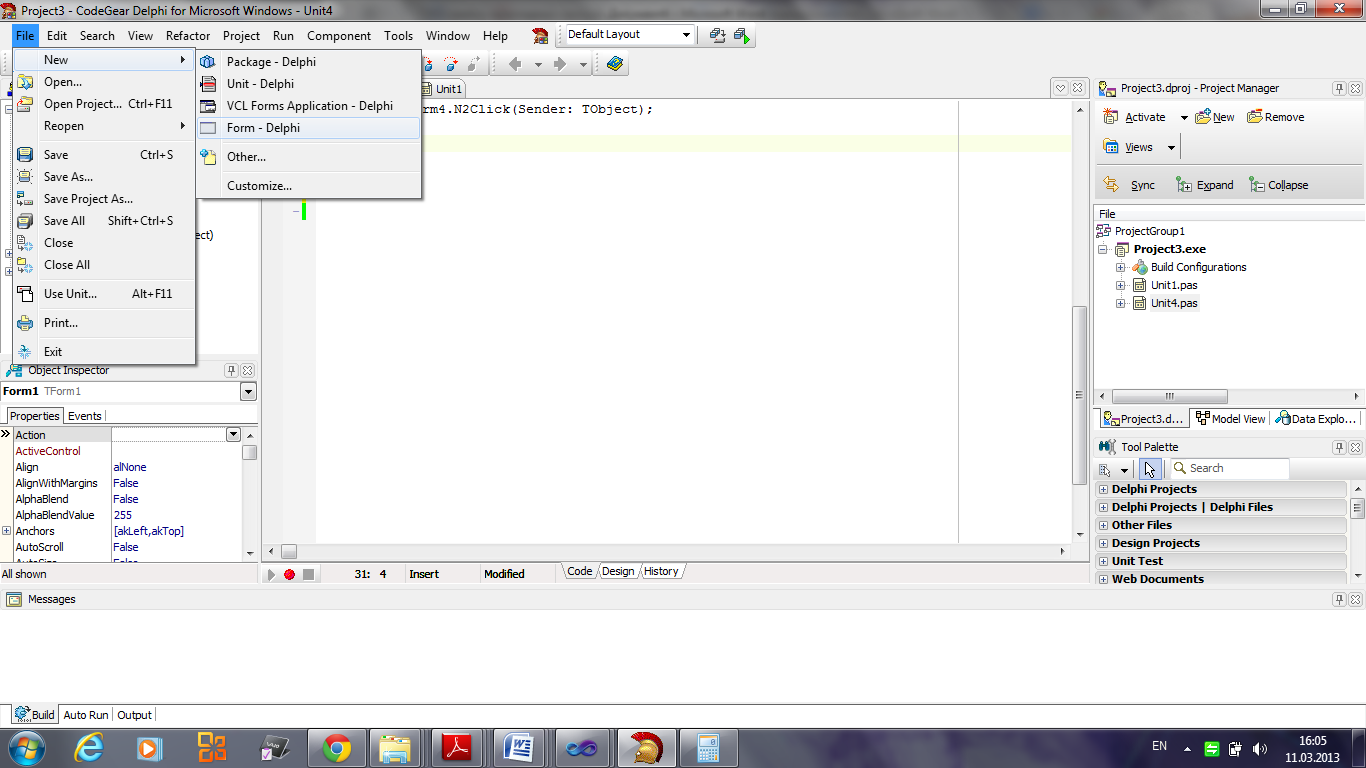Click Activate in Project Manager
This screenshot has width=1366, height=768.
pos(1134,117)
